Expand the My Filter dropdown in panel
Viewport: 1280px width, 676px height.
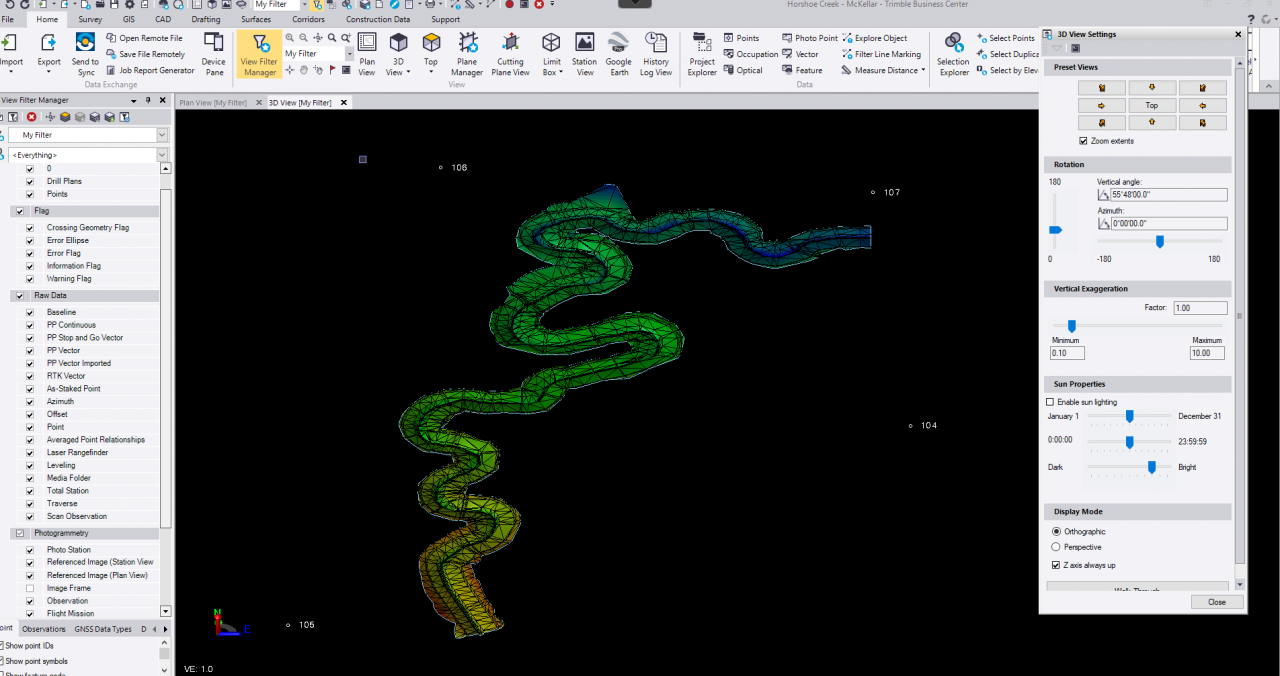(x=162, y=135)
